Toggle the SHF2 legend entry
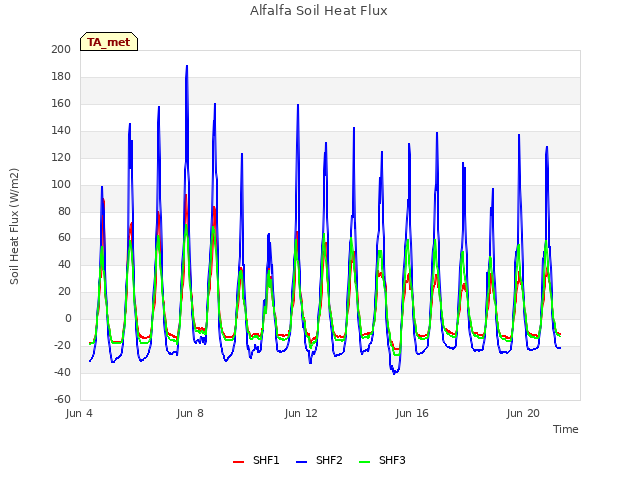Screen dimensions: 640x480 pyautogui.click(x=319, y=460)
